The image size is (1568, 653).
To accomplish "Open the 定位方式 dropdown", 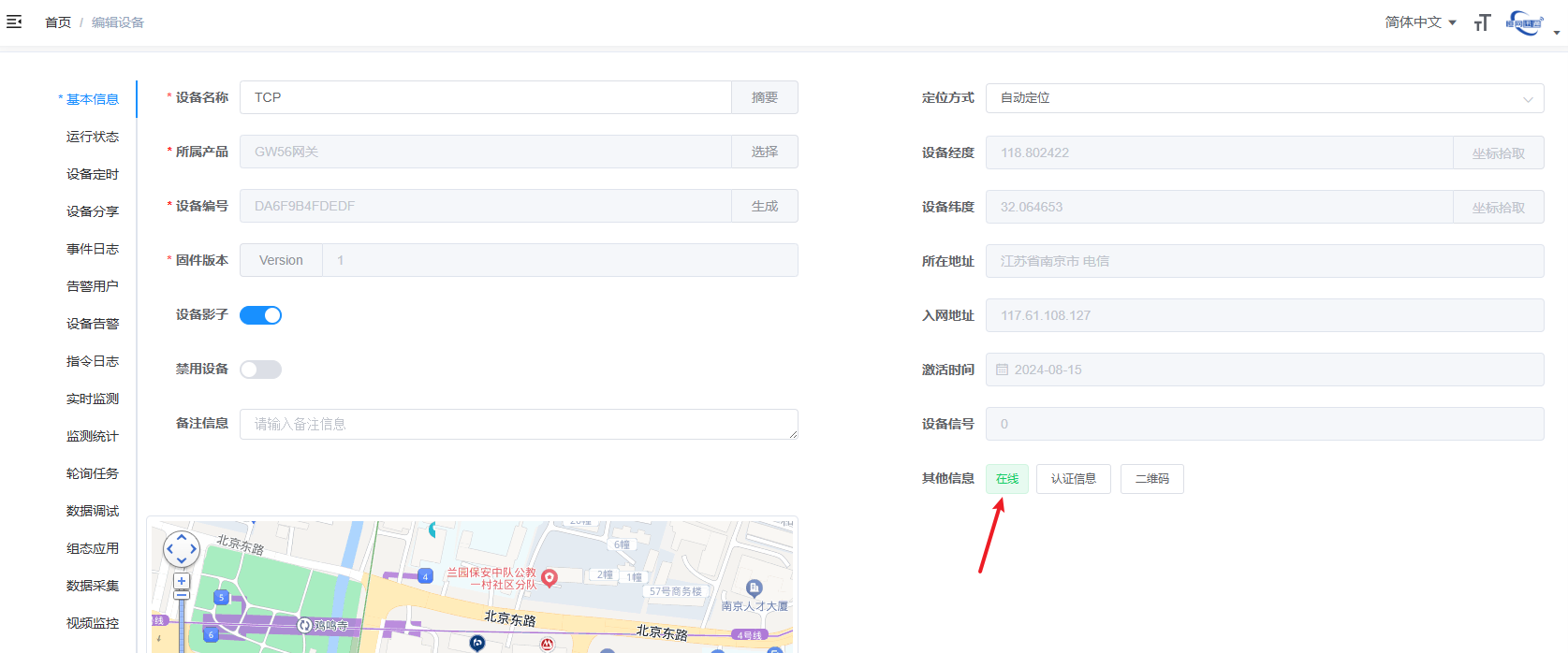I will (x=1264, y=98).
